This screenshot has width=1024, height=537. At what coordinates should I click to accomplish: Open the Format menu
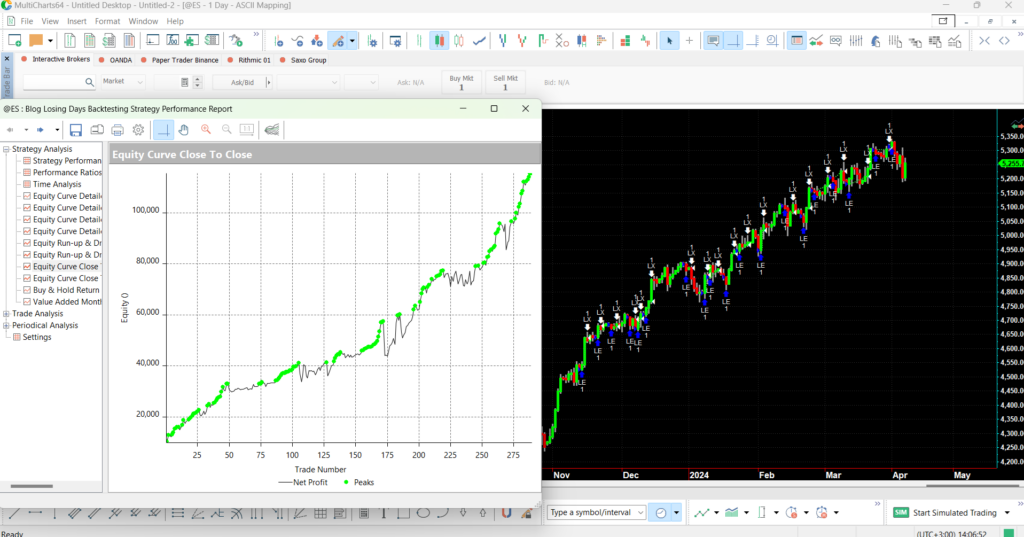click(x=107, y=21)
